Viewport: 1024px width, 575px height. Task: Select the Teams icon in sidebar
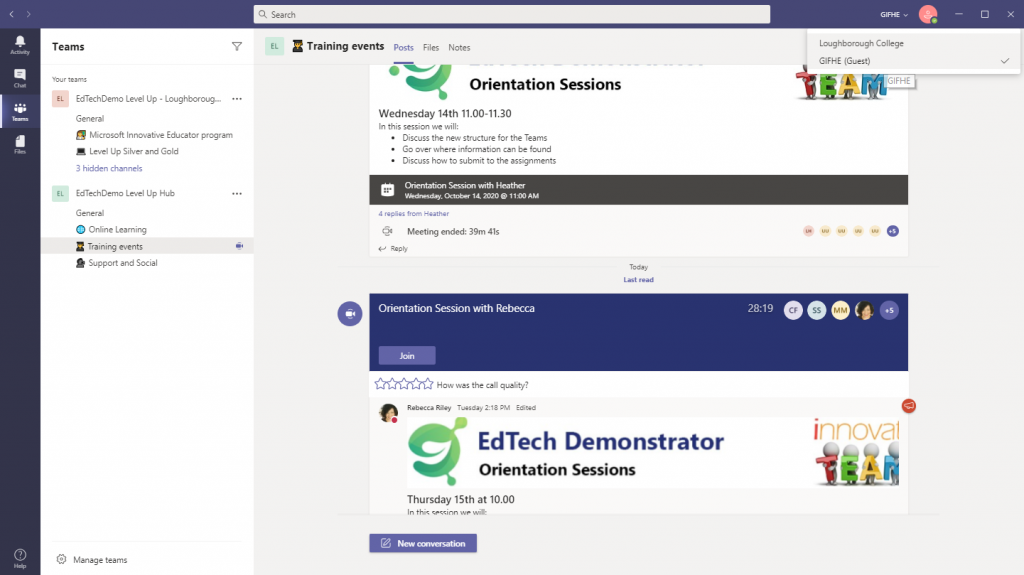click(20, 111)
